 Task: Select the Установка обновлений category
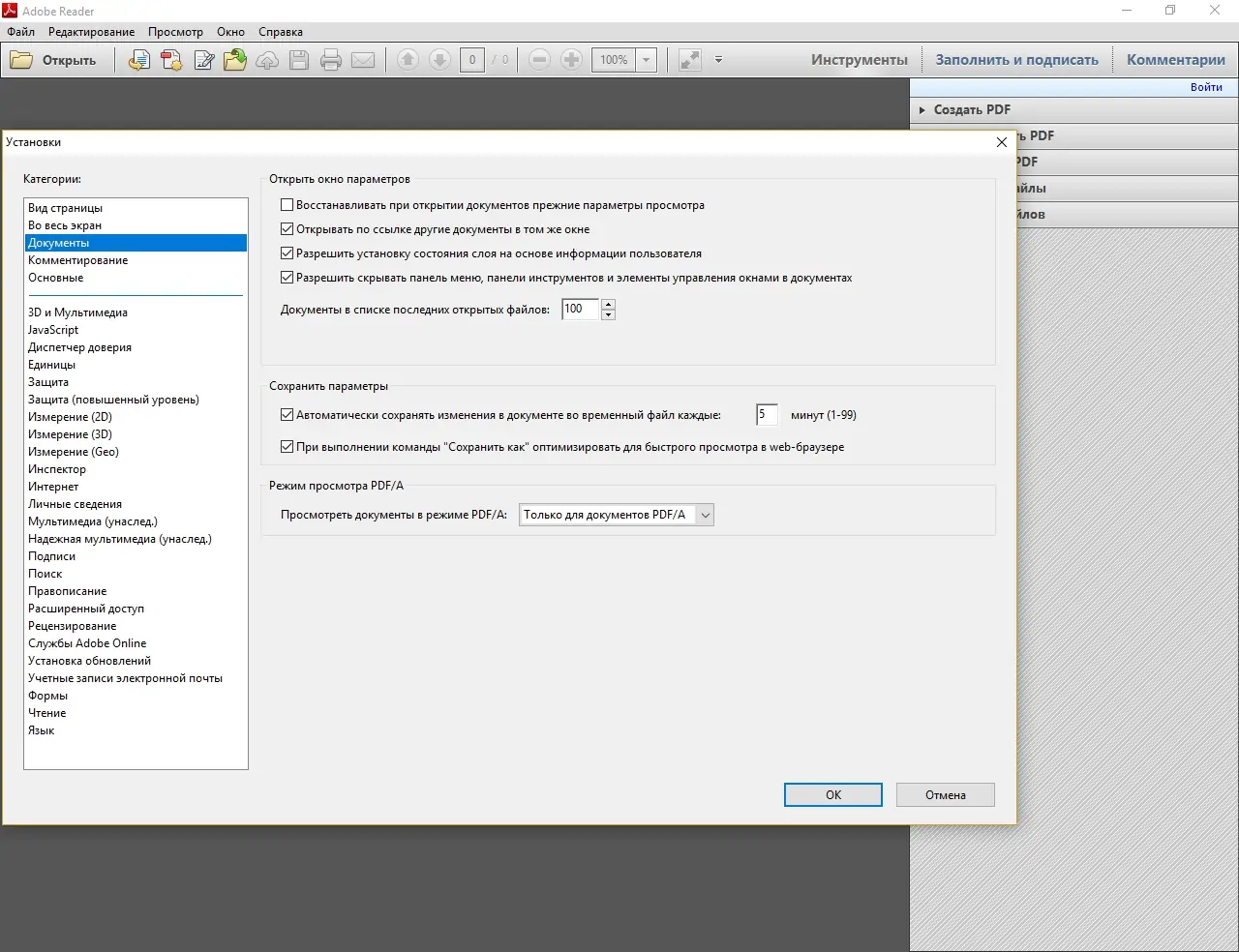pyautogui.click(x=136, y=661)
